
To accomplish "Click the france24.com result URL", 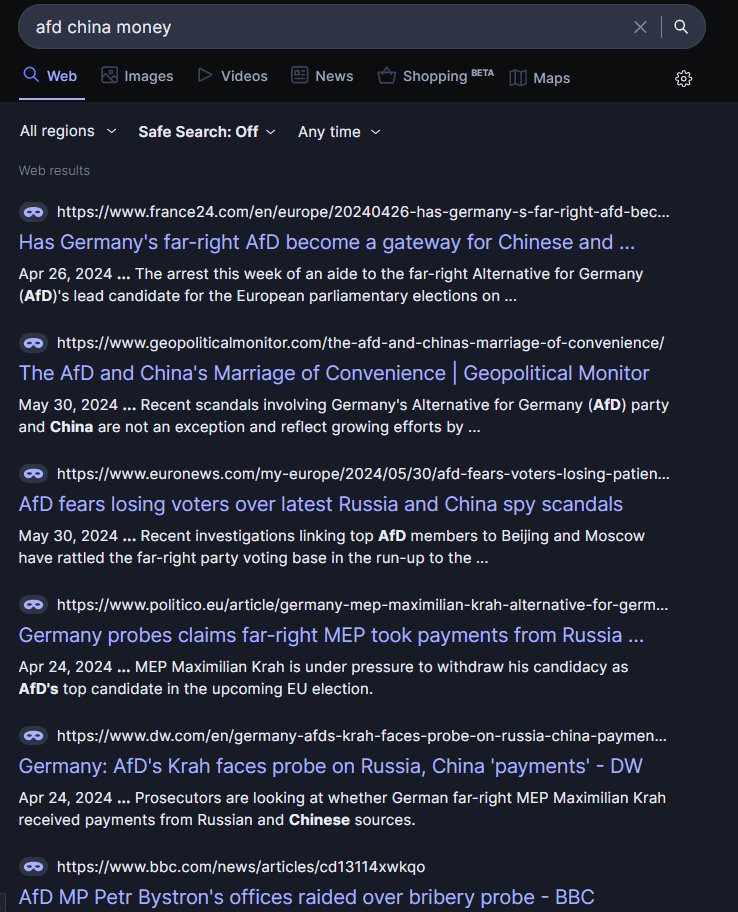I will point(363,212).
